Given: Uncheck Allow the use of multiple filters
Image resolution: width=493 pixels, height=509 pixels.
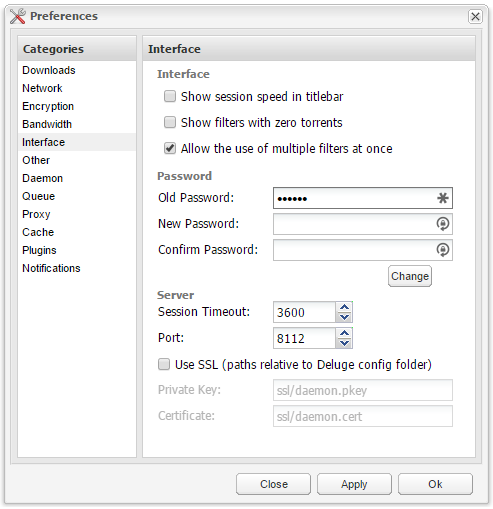Looking at the screenshot, I should (170, 148).
